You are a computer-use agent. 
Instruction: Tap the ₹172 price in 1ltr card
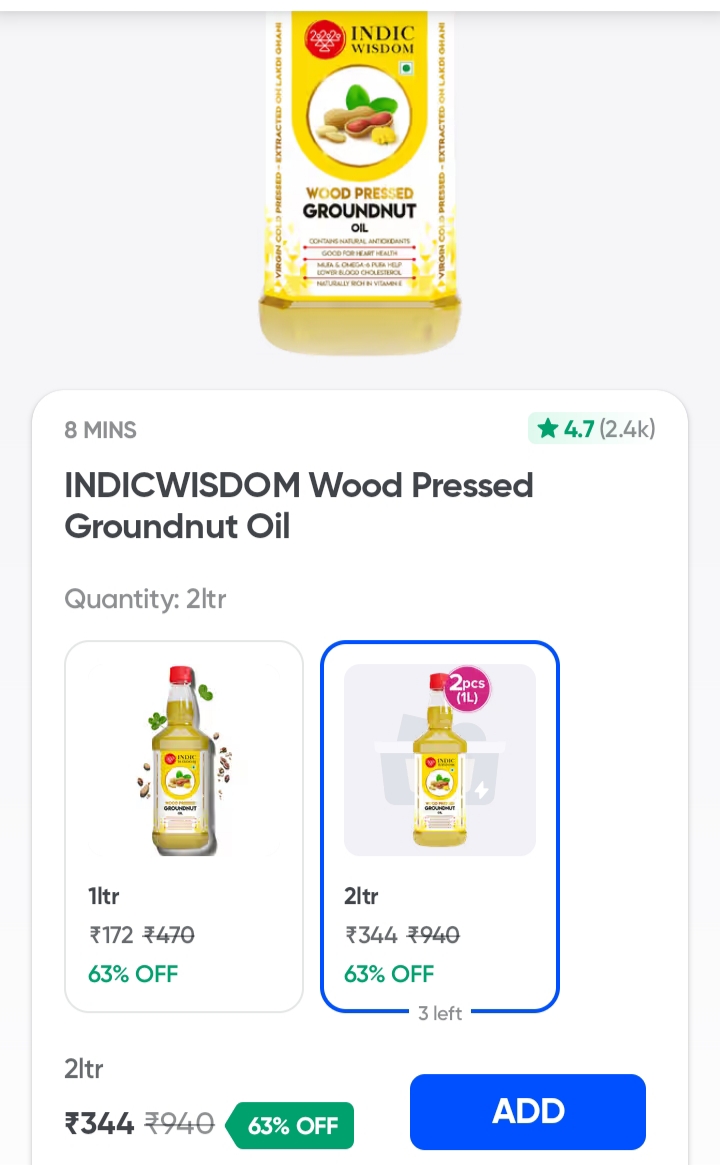tap(111, 935)
